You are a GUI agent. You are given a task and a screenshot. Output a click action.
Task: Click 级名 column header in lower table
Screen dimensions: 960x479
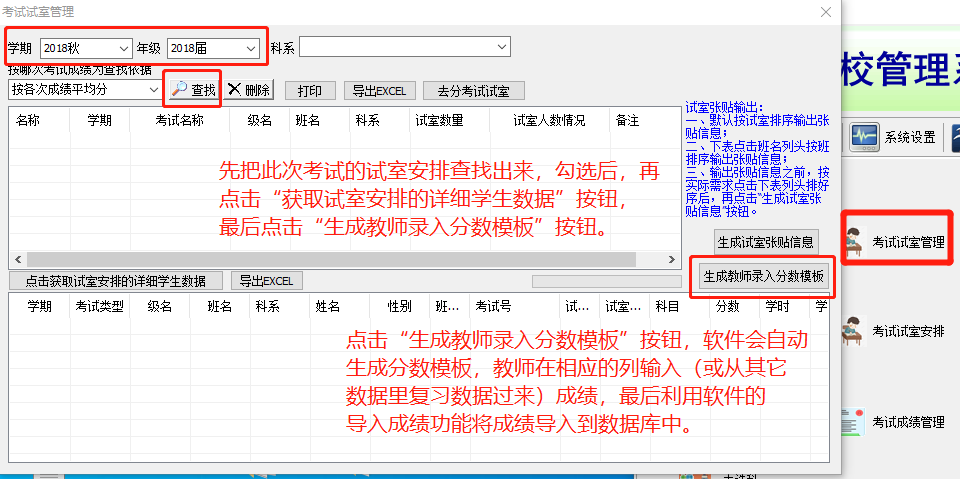[x=160, y=307]
